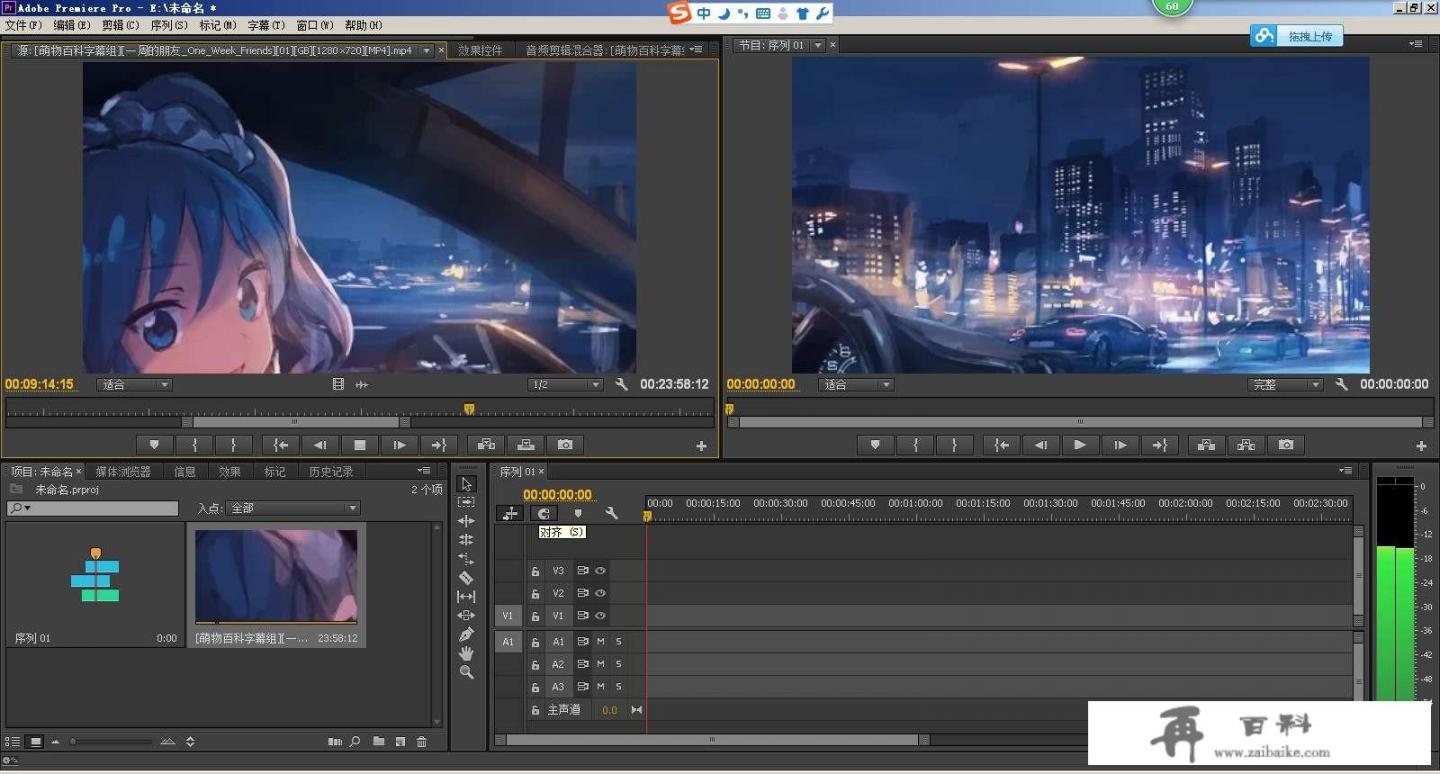The height and width of the screenshot is (774, 1440).
Task: Select the Track Select tool
Action: pos(466,502)
